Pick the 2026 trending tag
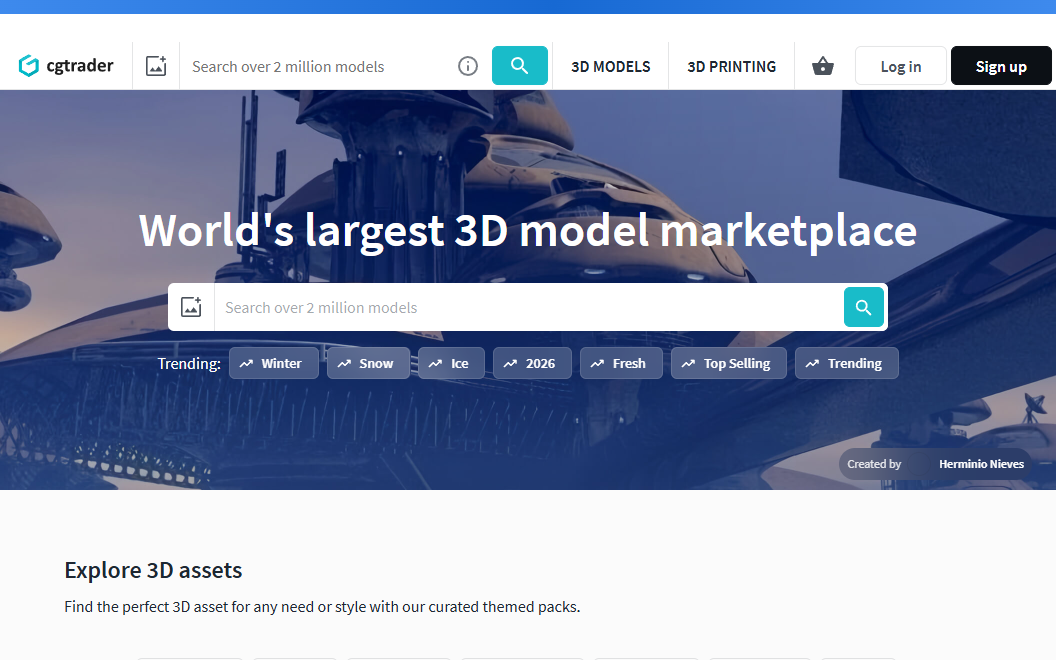 [532, 363]
